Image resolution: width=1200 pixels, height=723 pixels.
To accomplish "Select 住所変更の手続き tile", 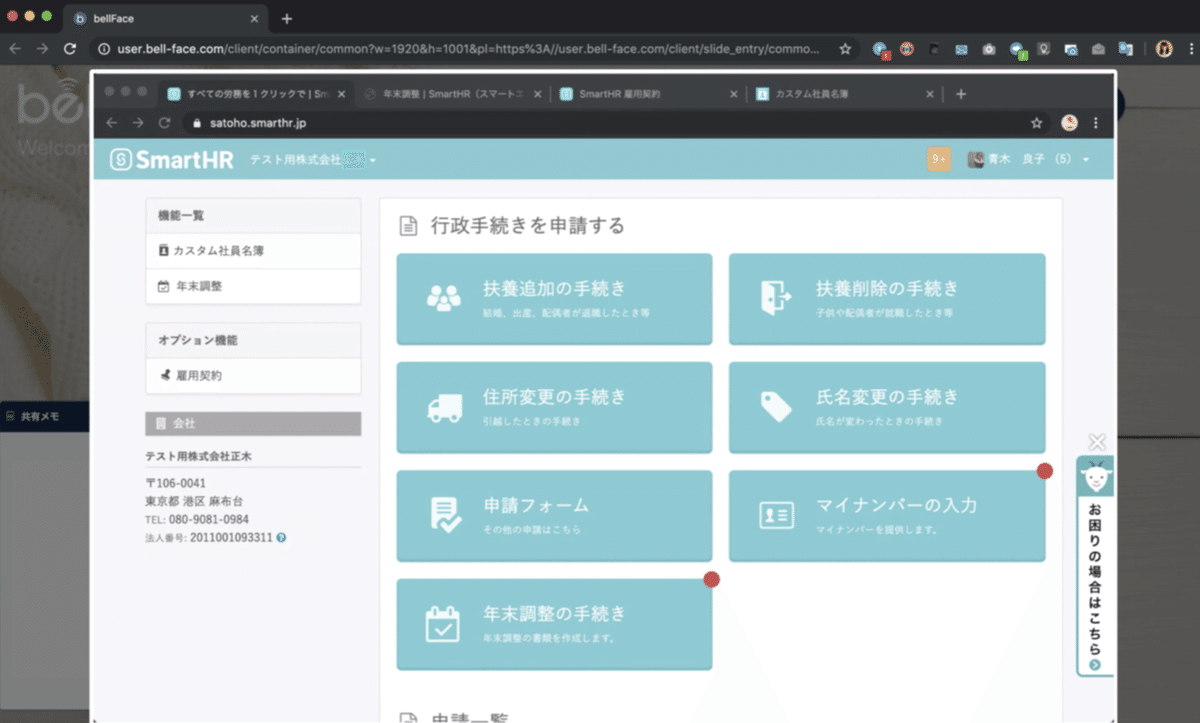I will pos(554,407).
